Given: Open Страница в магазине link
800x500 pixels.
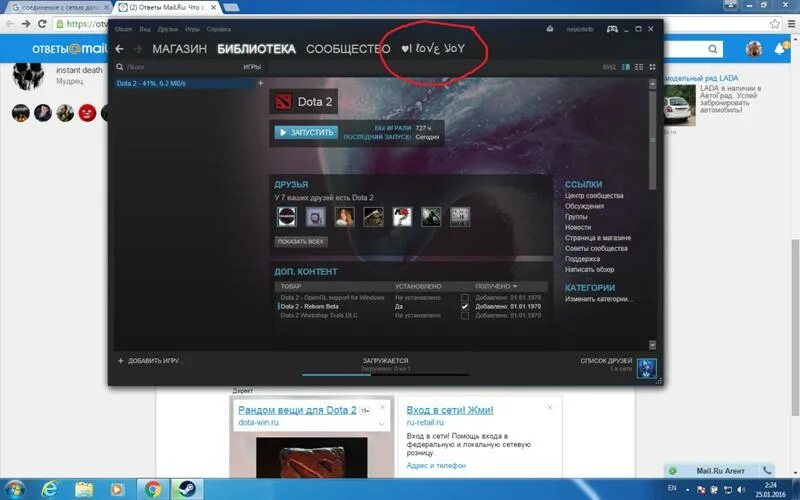Looking at the screenshot, I should click(x=597, y=238).
